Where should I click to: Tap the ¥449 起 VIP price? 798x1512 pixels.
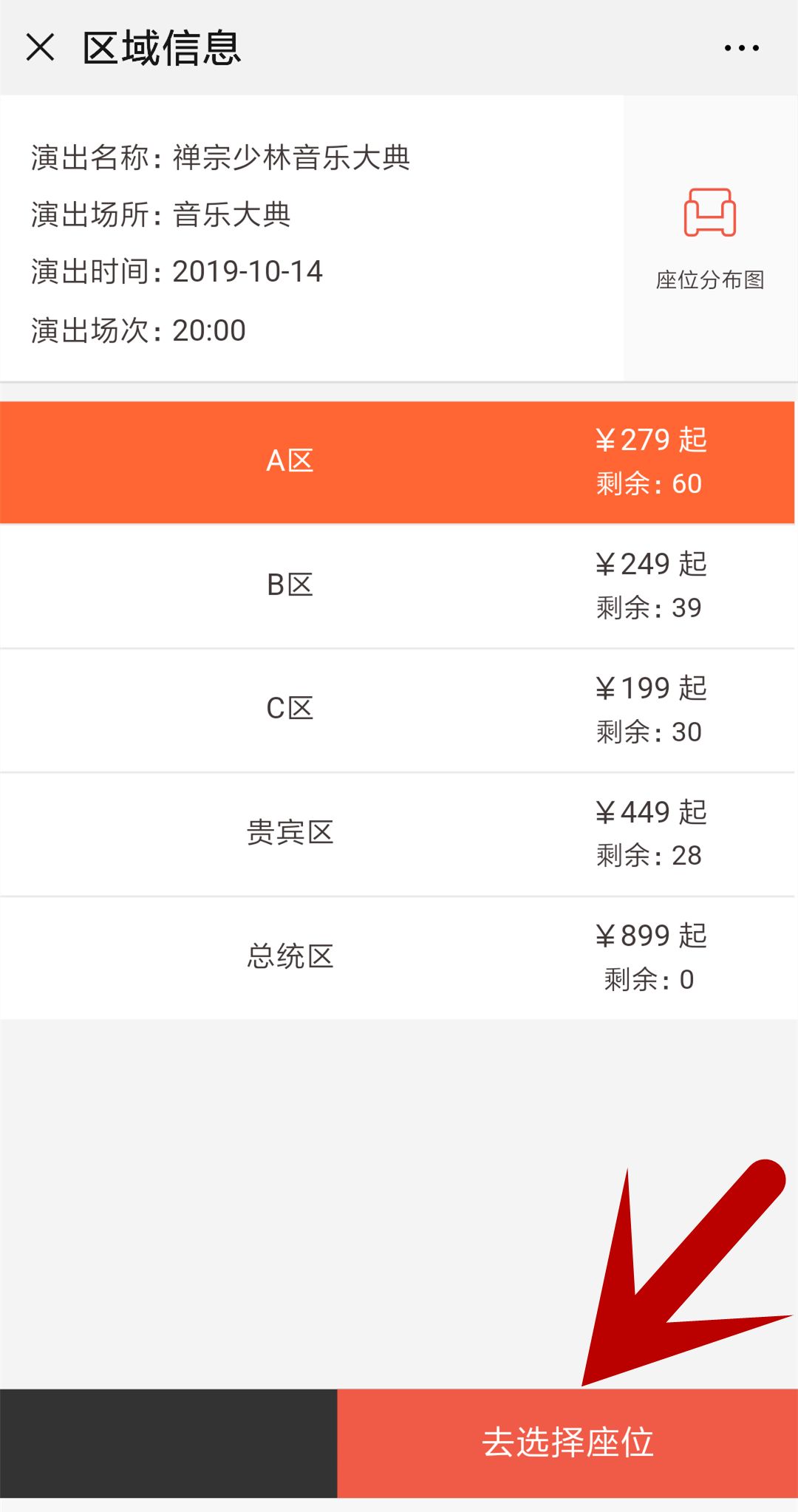[x=651, y=812]
